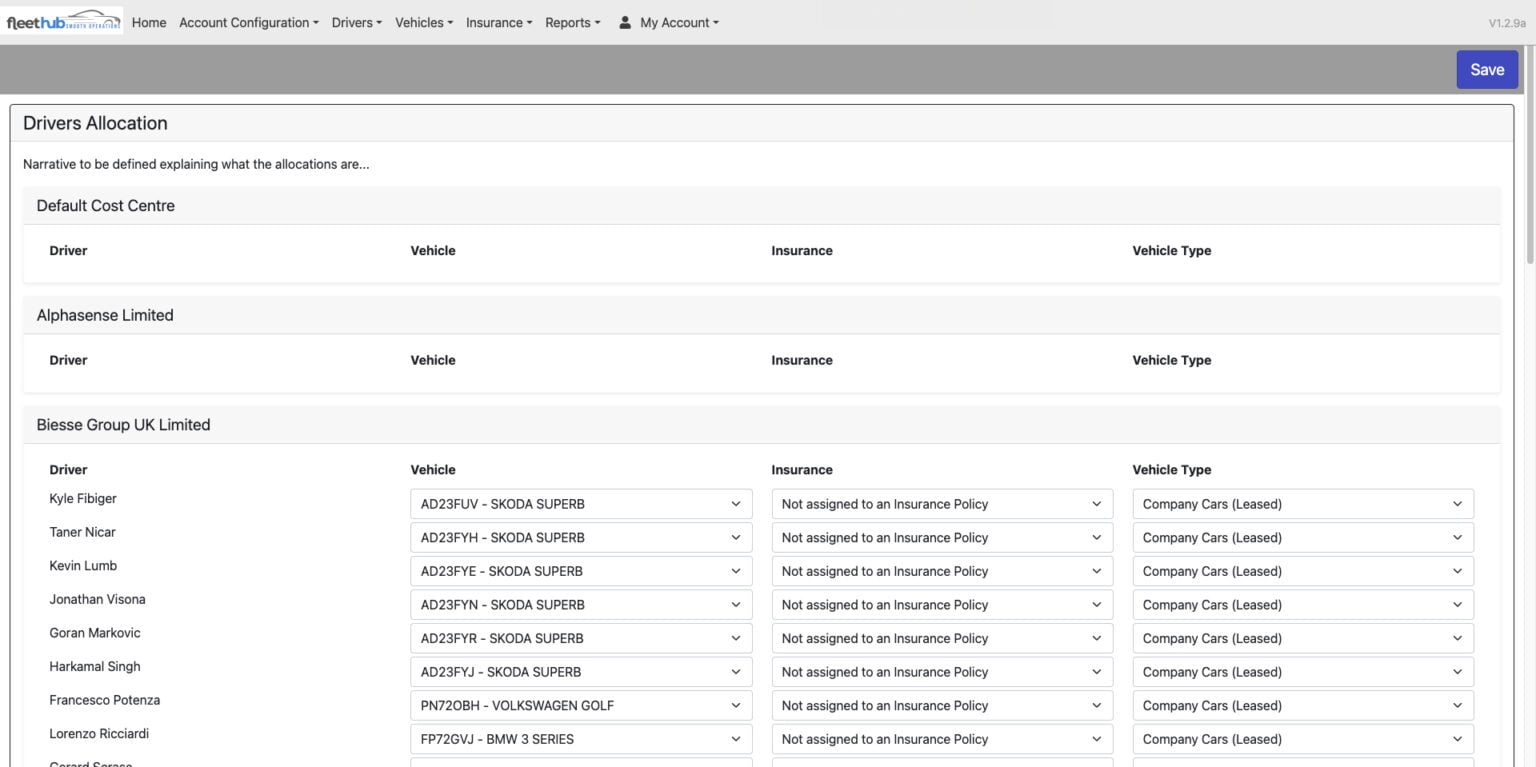The width and height of the screenshot is (1536, 767).
Task: Open the Reports menu
Action: click(x=571, y=22)
